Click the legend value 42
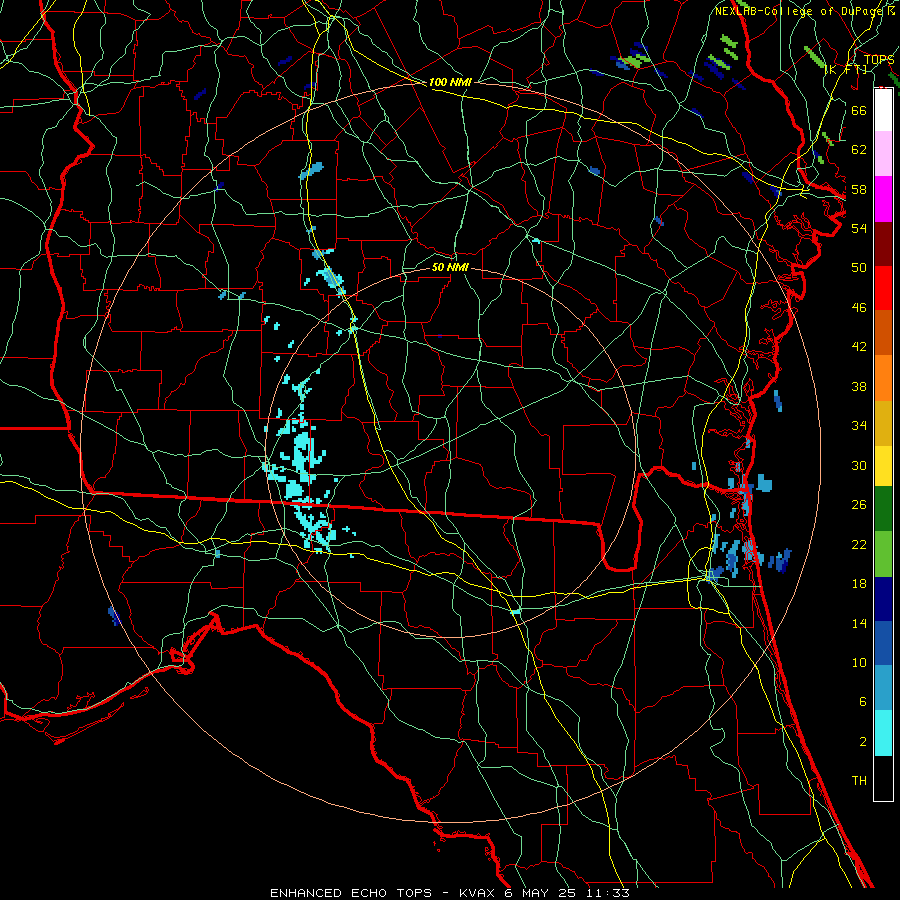 click(x=859, y=347)
